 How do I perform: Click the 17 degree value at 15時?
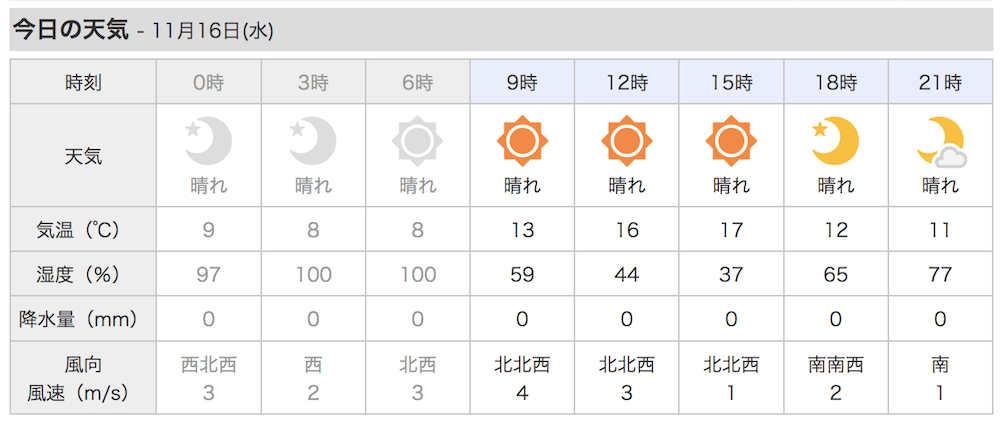point(731,229)
